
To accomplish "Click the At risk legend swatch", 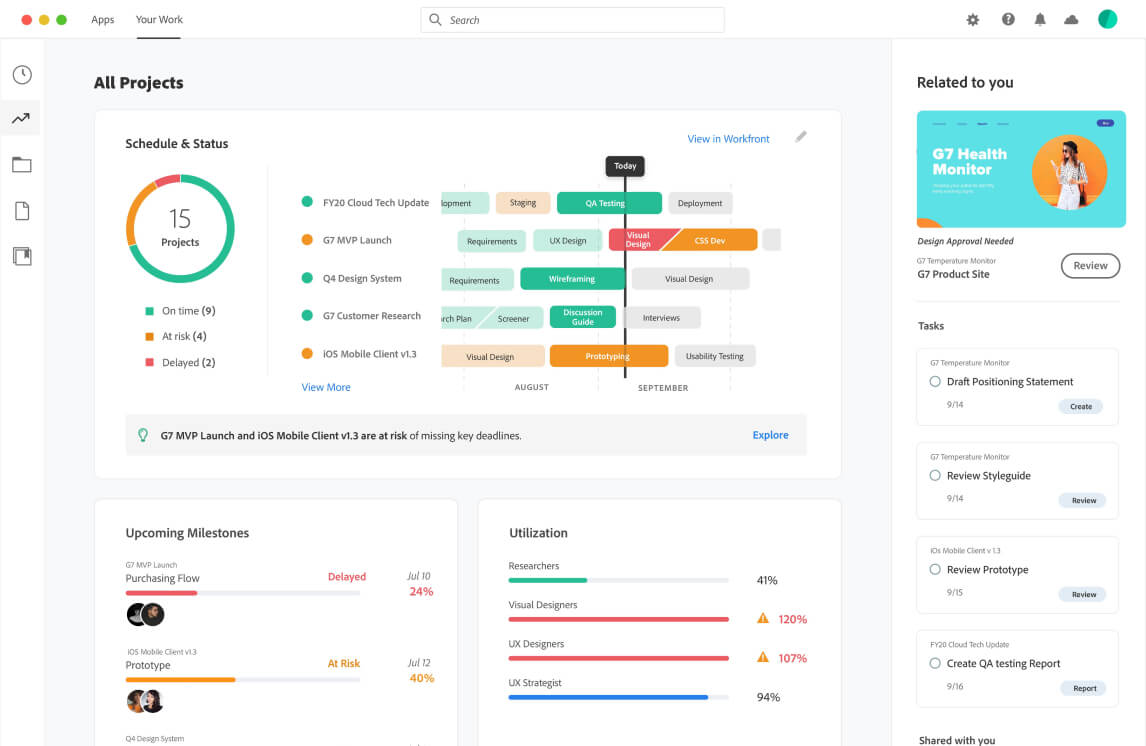I will point(149,337).
